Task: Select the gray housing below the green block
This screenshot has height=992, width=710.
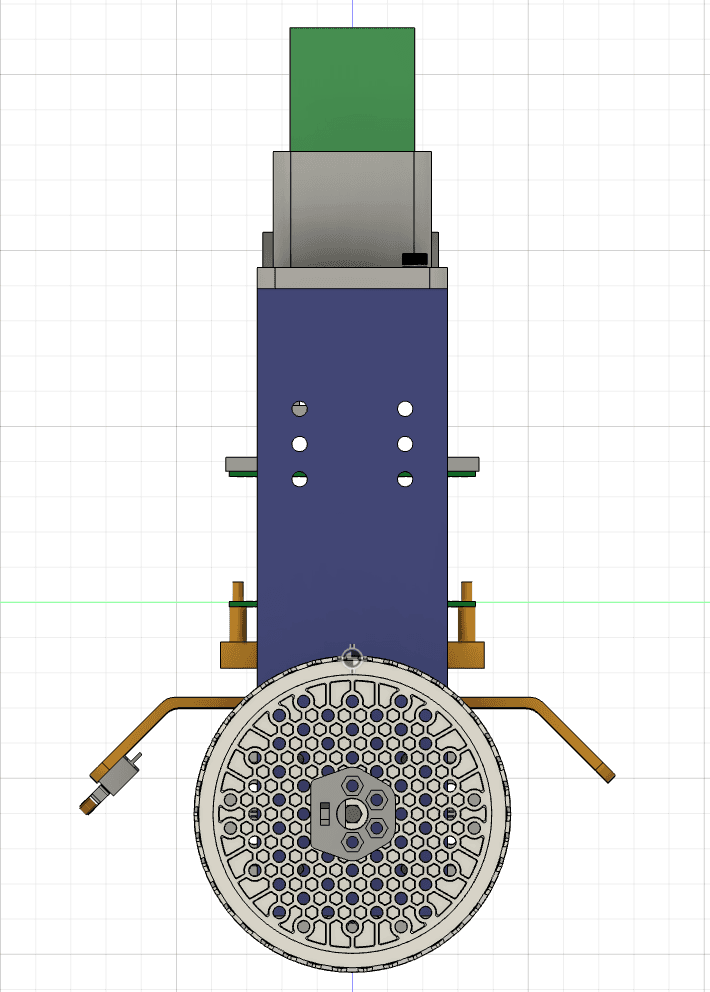Action: pyautogui.click(x=352, y=209)
